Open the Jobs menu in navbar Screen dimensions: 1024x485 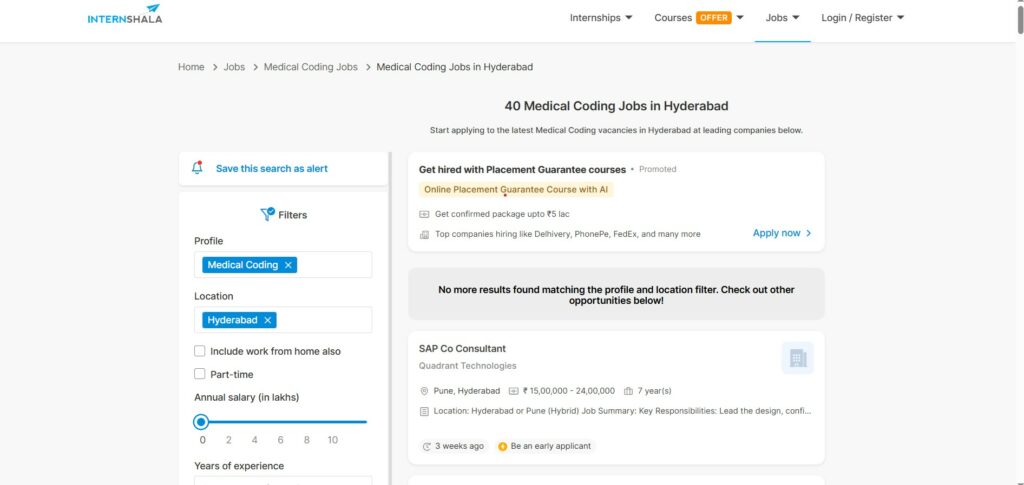(782, 17)
